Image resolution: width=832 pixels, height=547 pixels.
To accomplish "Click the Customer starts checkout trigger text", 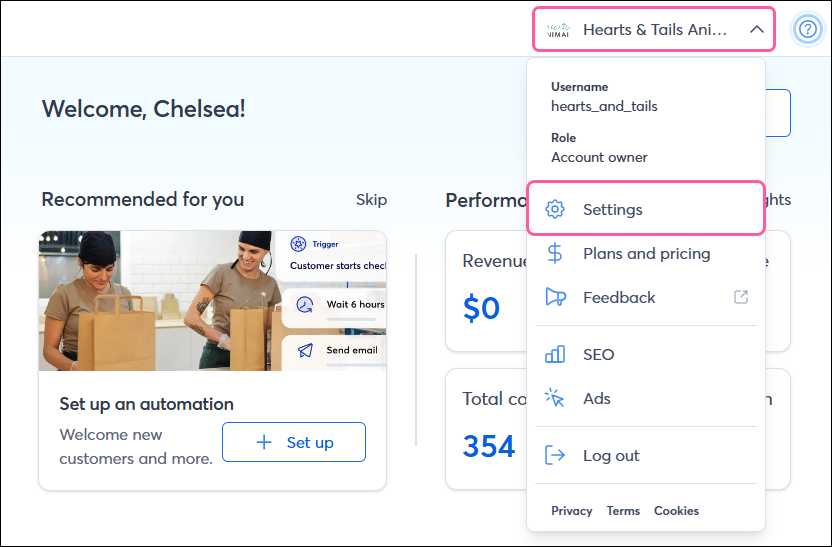I will [x=337, y=266].
